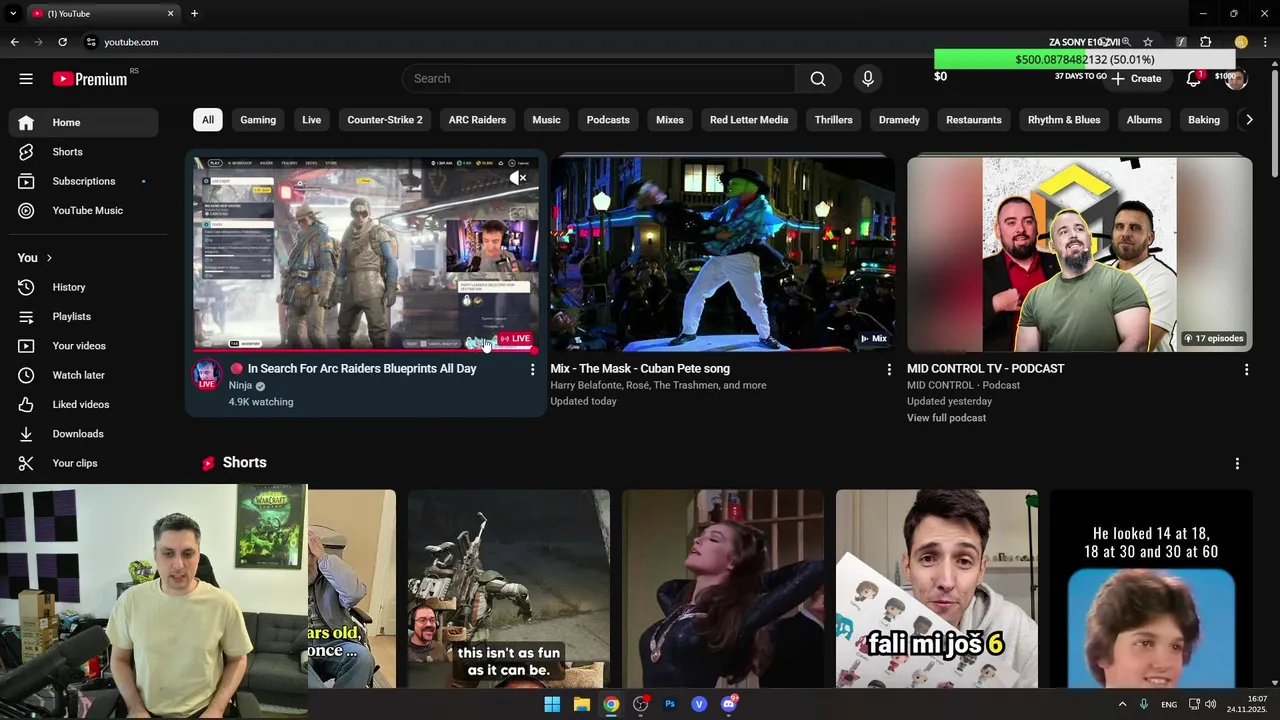Open Mix - The Mask title link
1280x720 pixels.
coord(640,369)
